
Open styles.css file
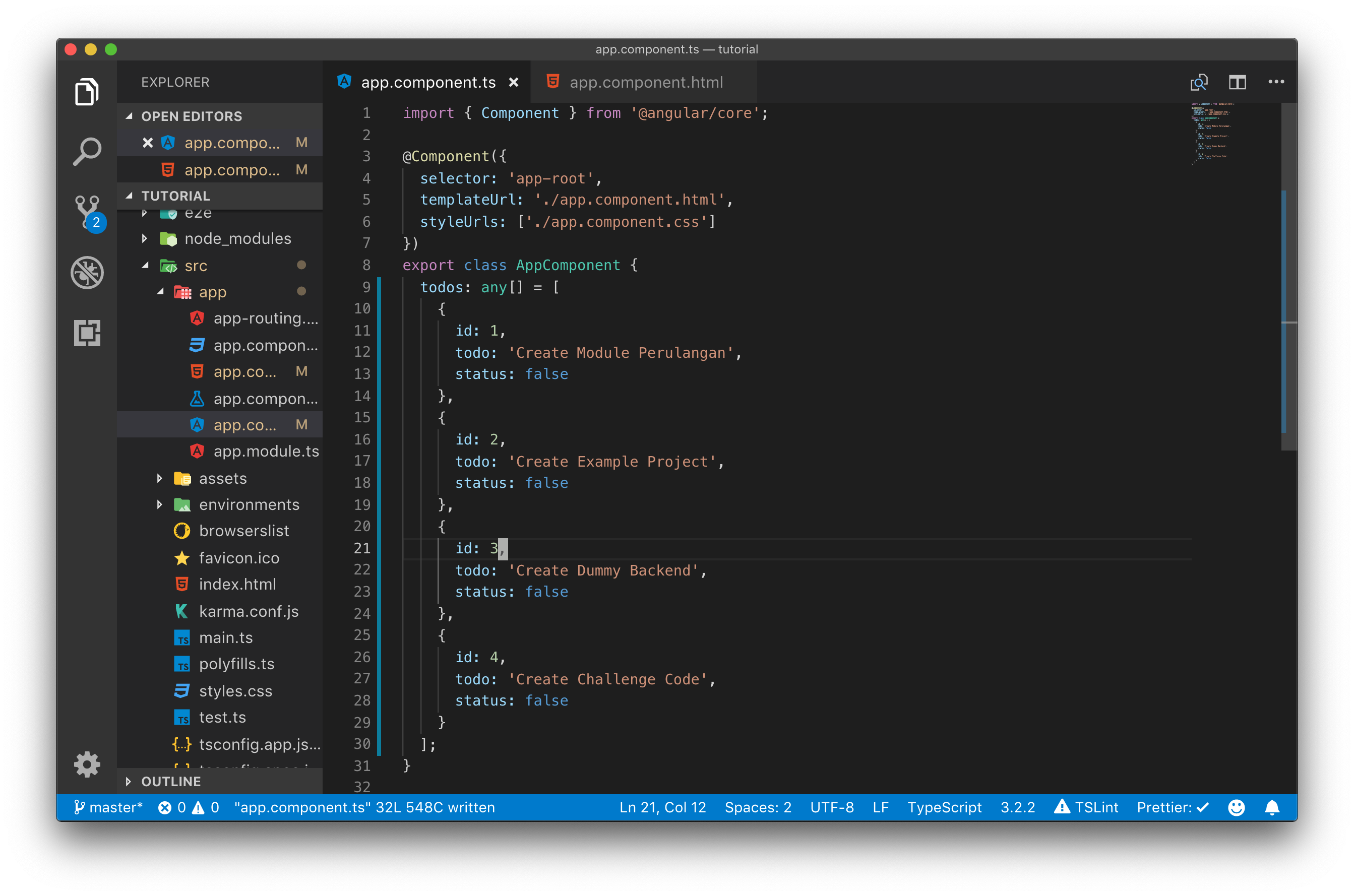(x=220, y=691)
